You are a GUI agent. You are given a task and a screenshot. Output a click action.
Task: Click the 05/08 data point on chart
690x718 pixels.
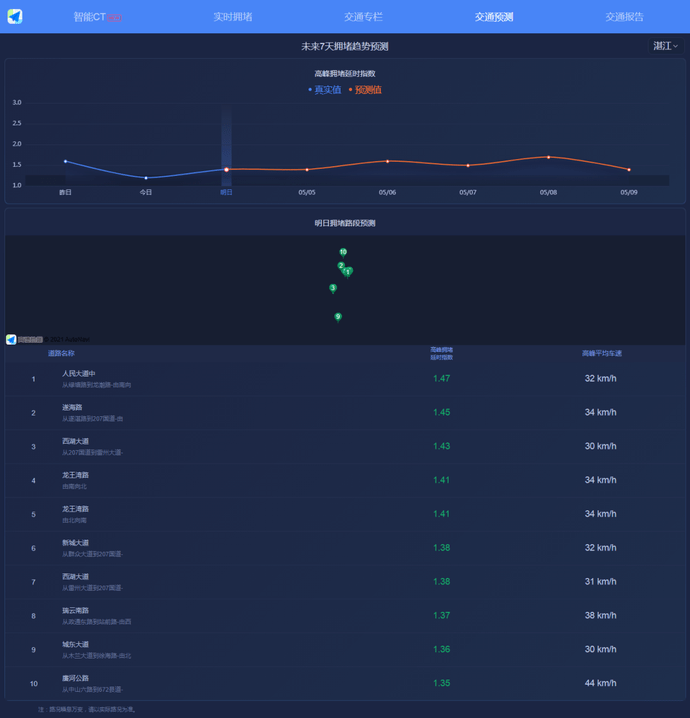coord(548,157)
